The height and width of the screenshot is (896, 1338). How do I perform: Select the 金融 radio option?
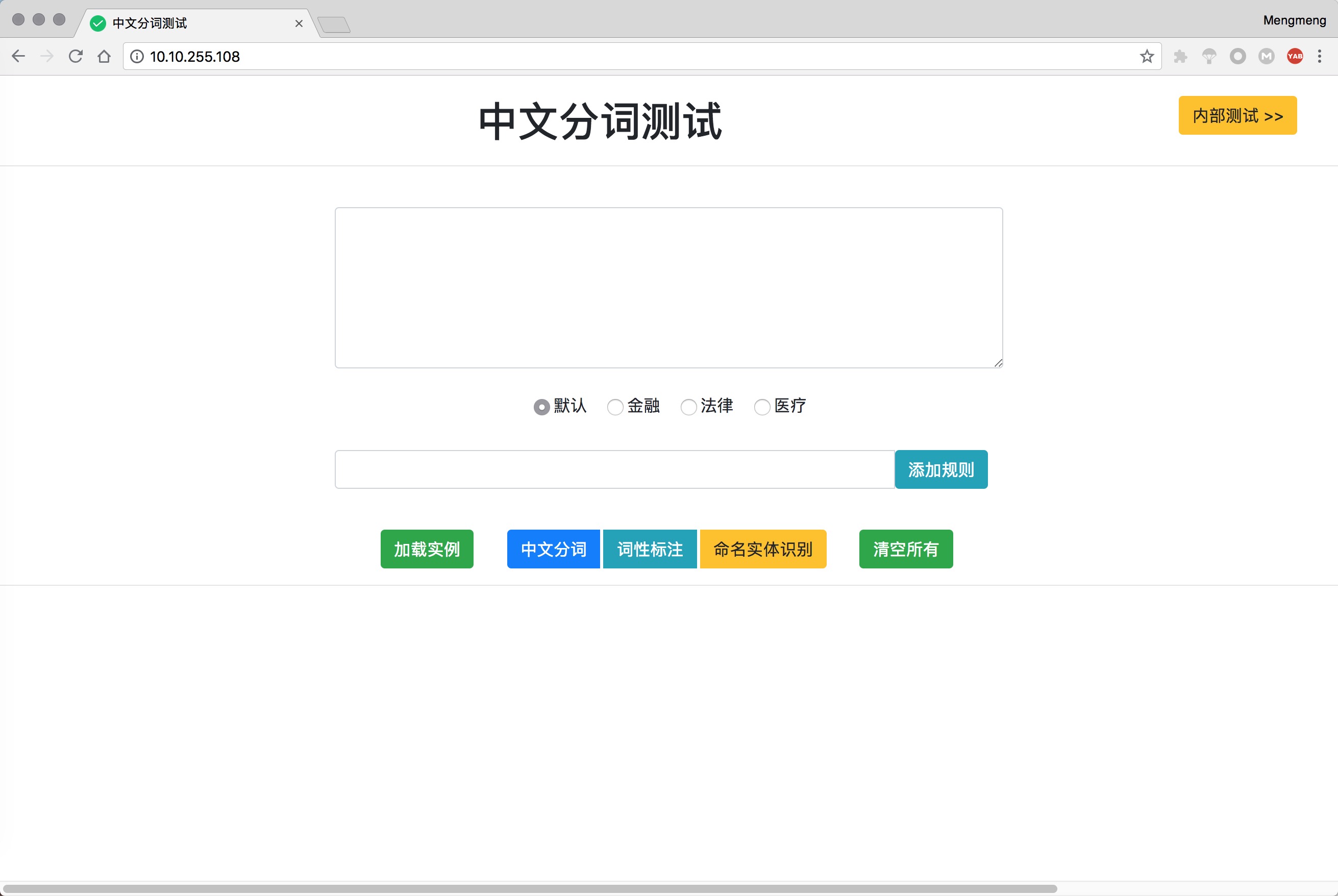tap(615, 407)
